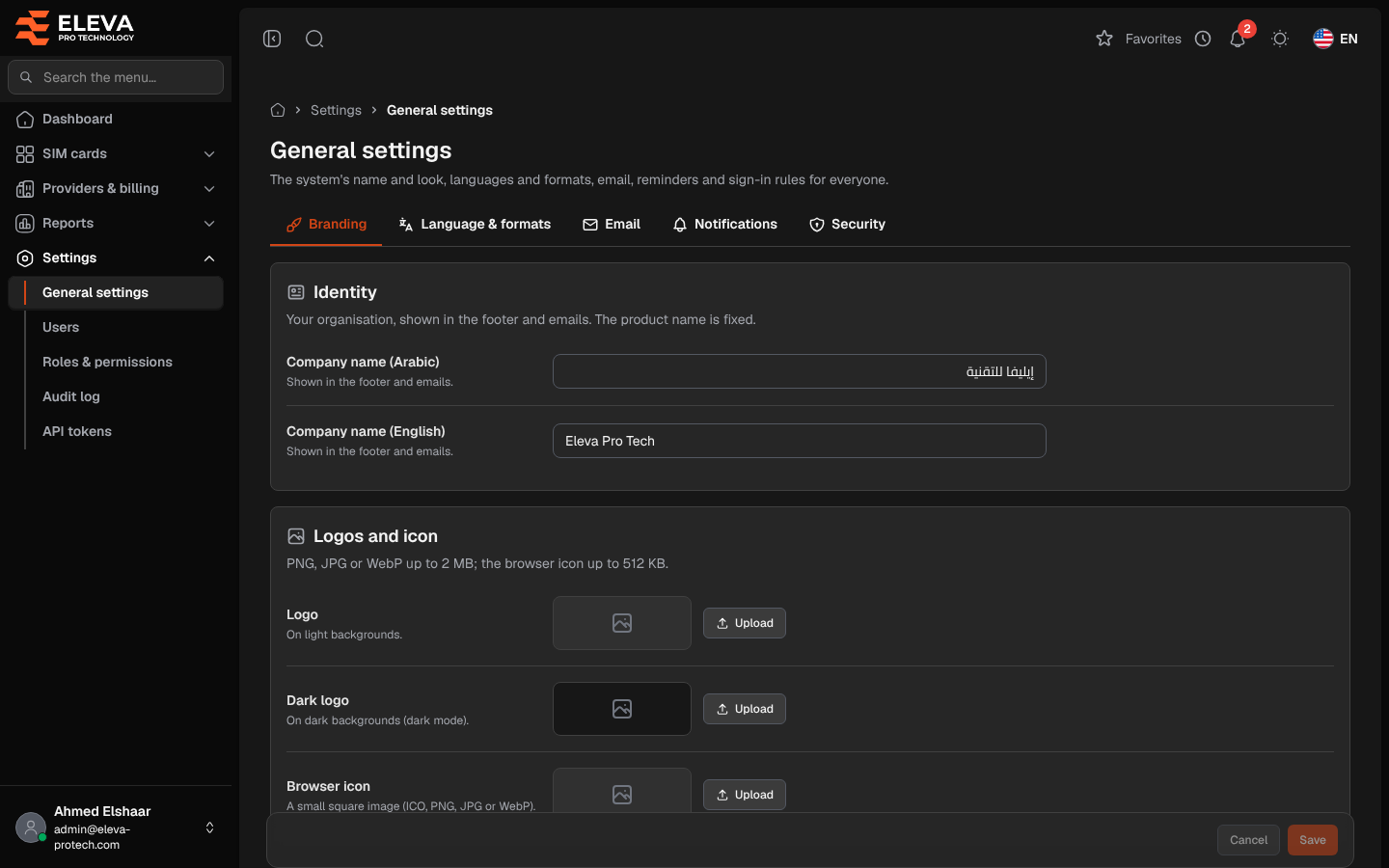
Task: Click the Eleva Pro Technology logo
Action: click(75, 27)
